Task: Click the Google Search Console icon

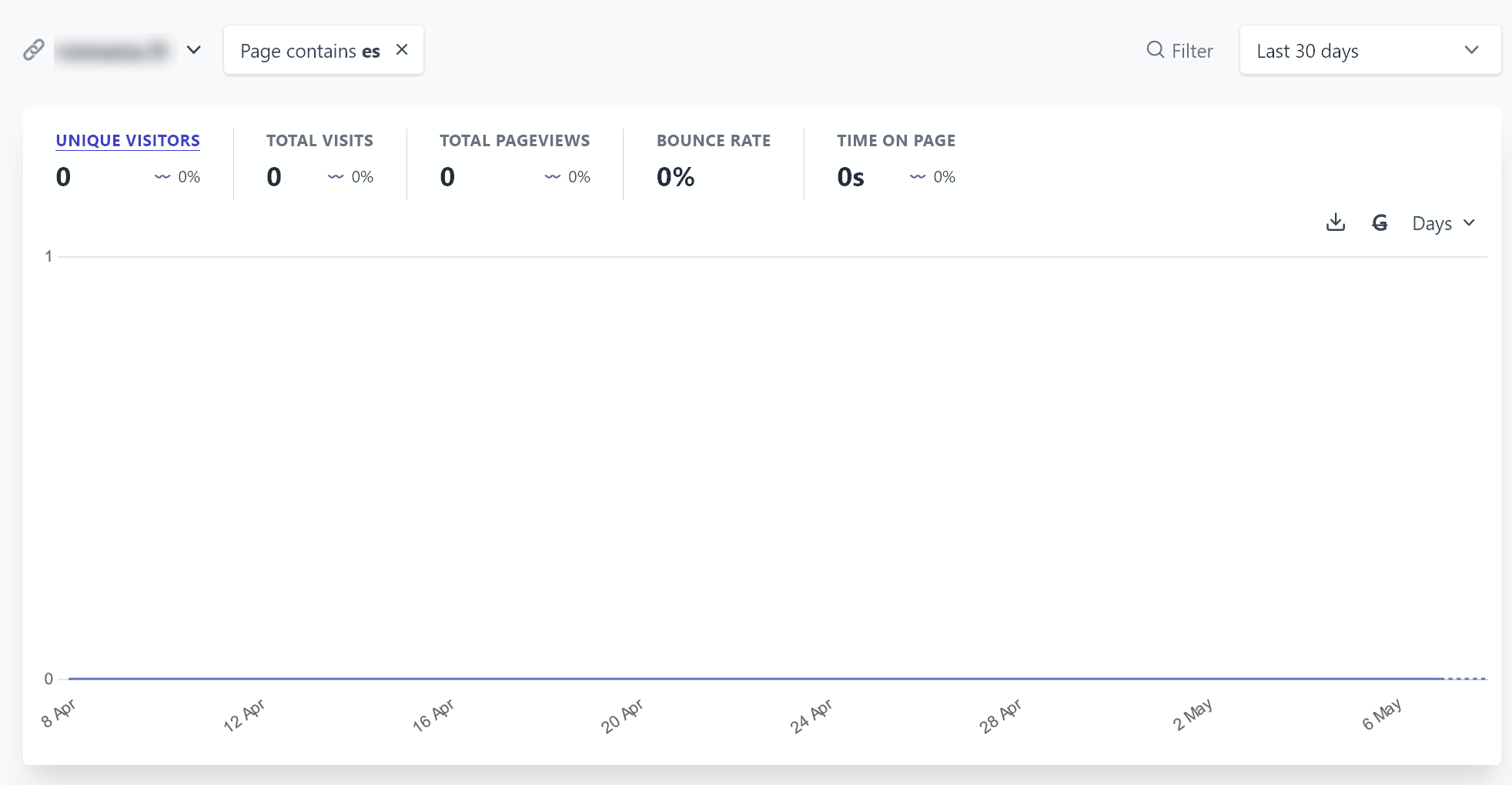Action: pyautogui.click(x=1380, y=222)
